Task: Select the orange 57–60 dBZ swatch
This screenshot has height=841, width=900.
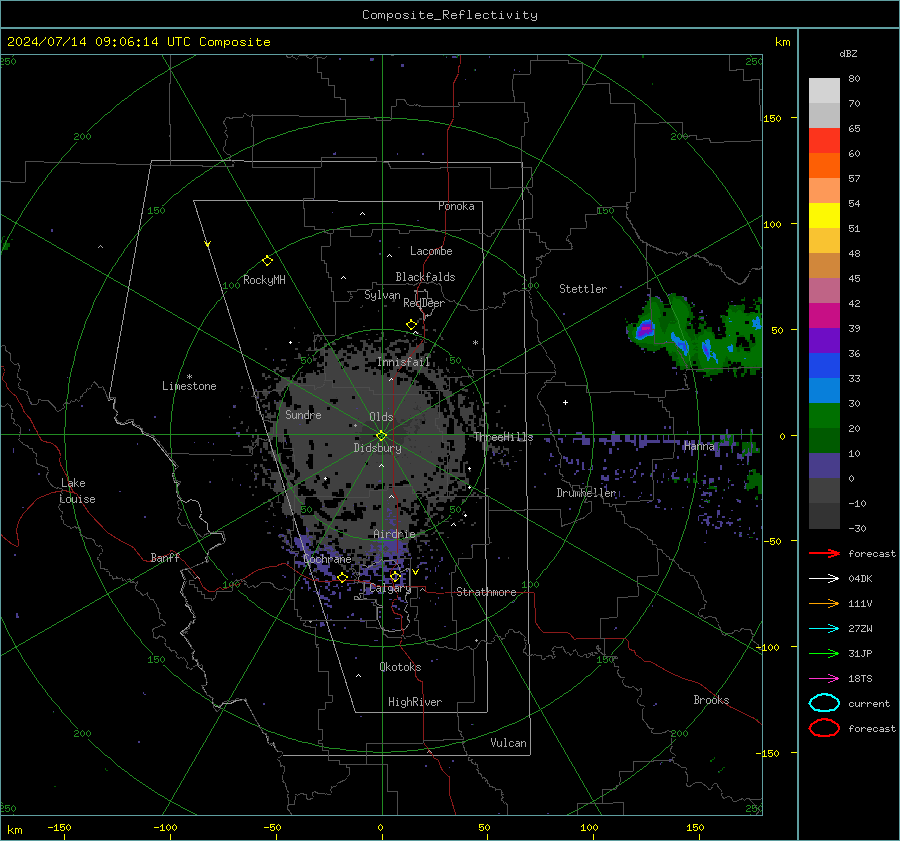Action: (824, 166)
